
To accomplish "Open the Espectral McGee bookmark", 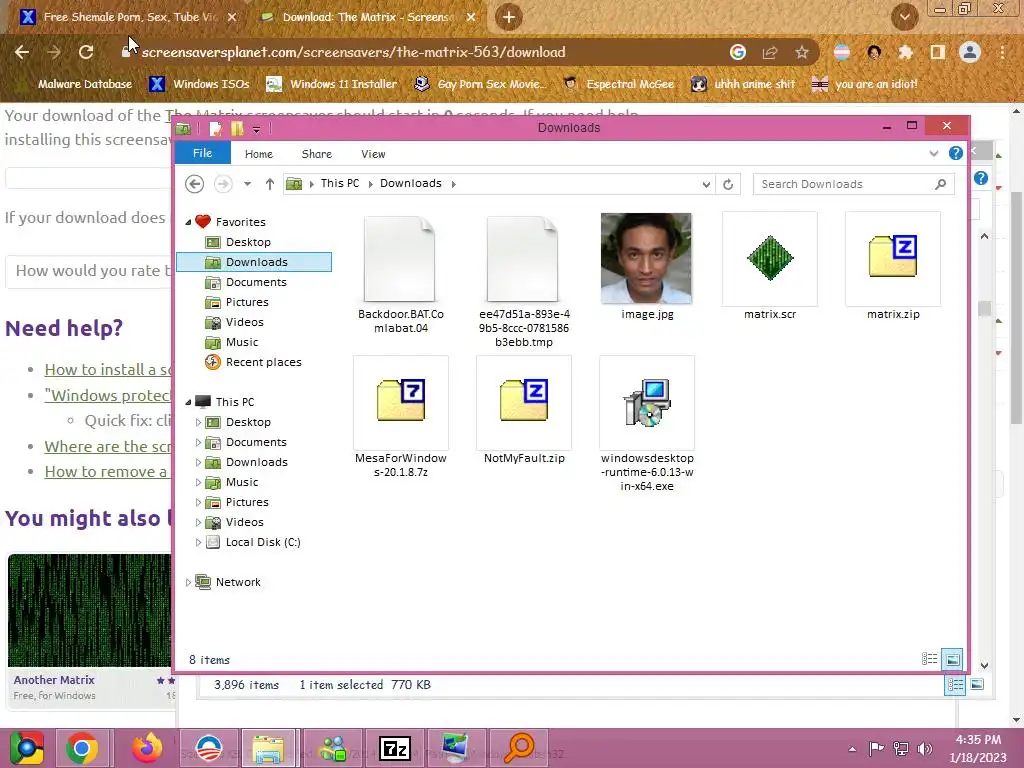I will click(x=619, y=84).
